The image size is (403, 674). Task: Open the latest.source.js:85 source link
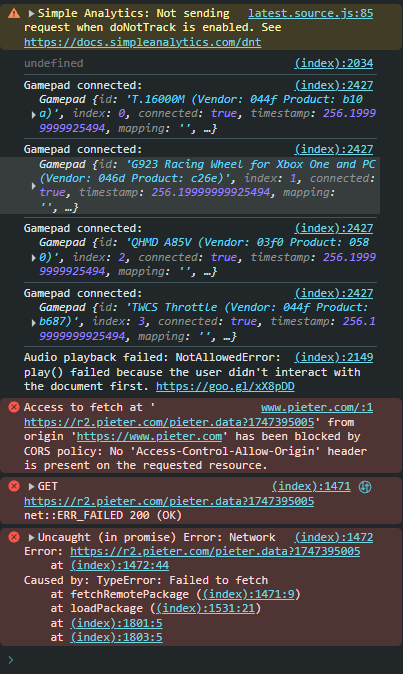[x=310, y=13]
